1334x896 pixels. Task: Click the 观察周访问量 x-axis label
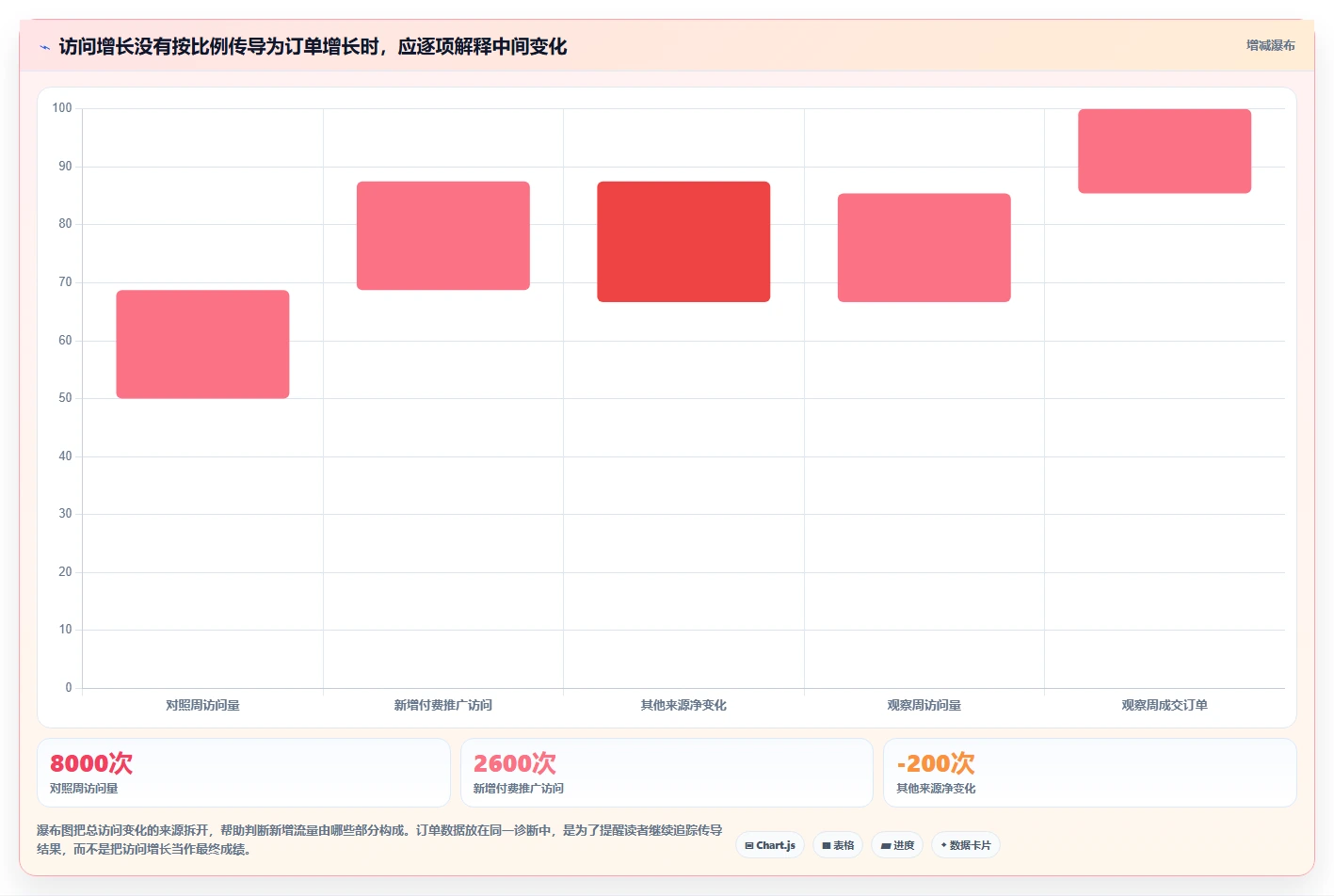tap(924, 705)
